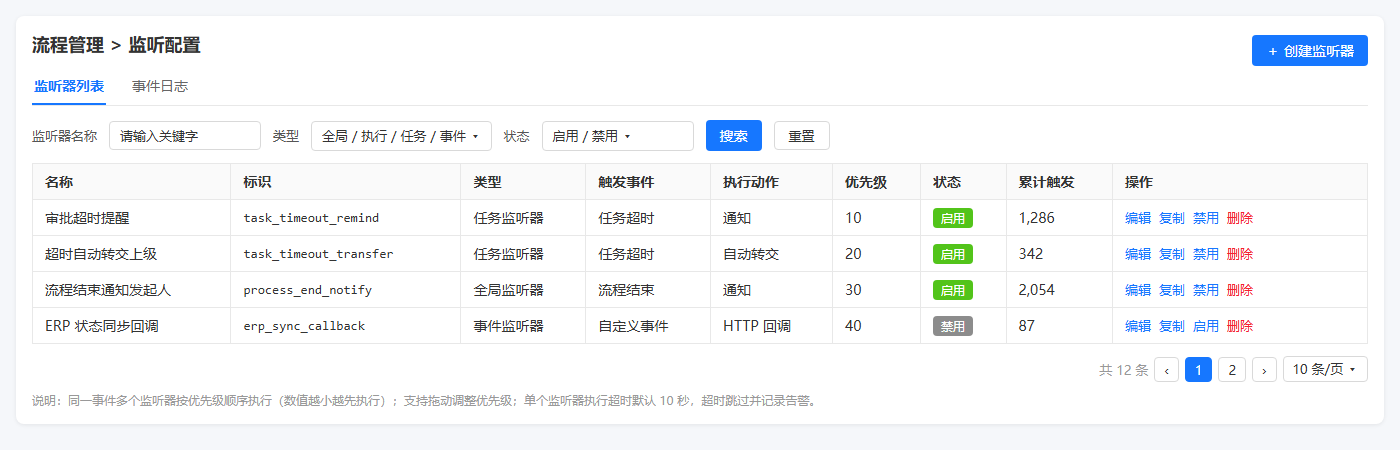Click the 禁用 status badge for ERP 状态同步回调
Viewport: 1400px width, 450px height.
tap(953, 326)
